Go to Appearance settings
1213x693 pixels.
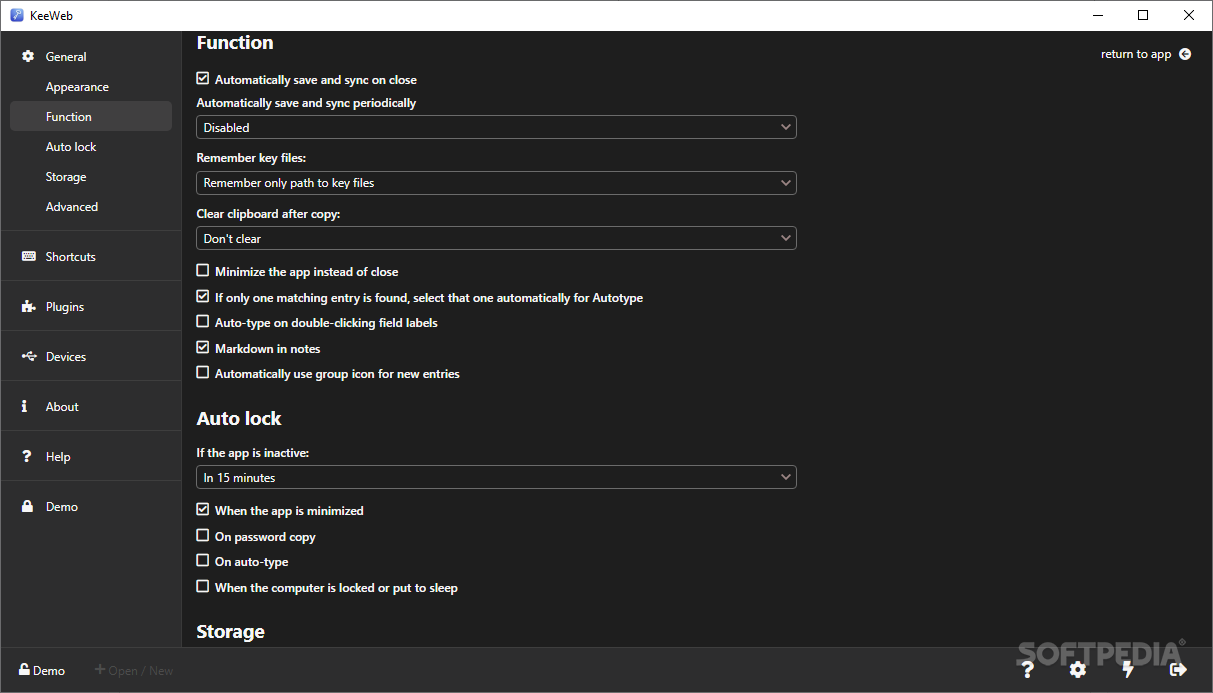[91, 87]
